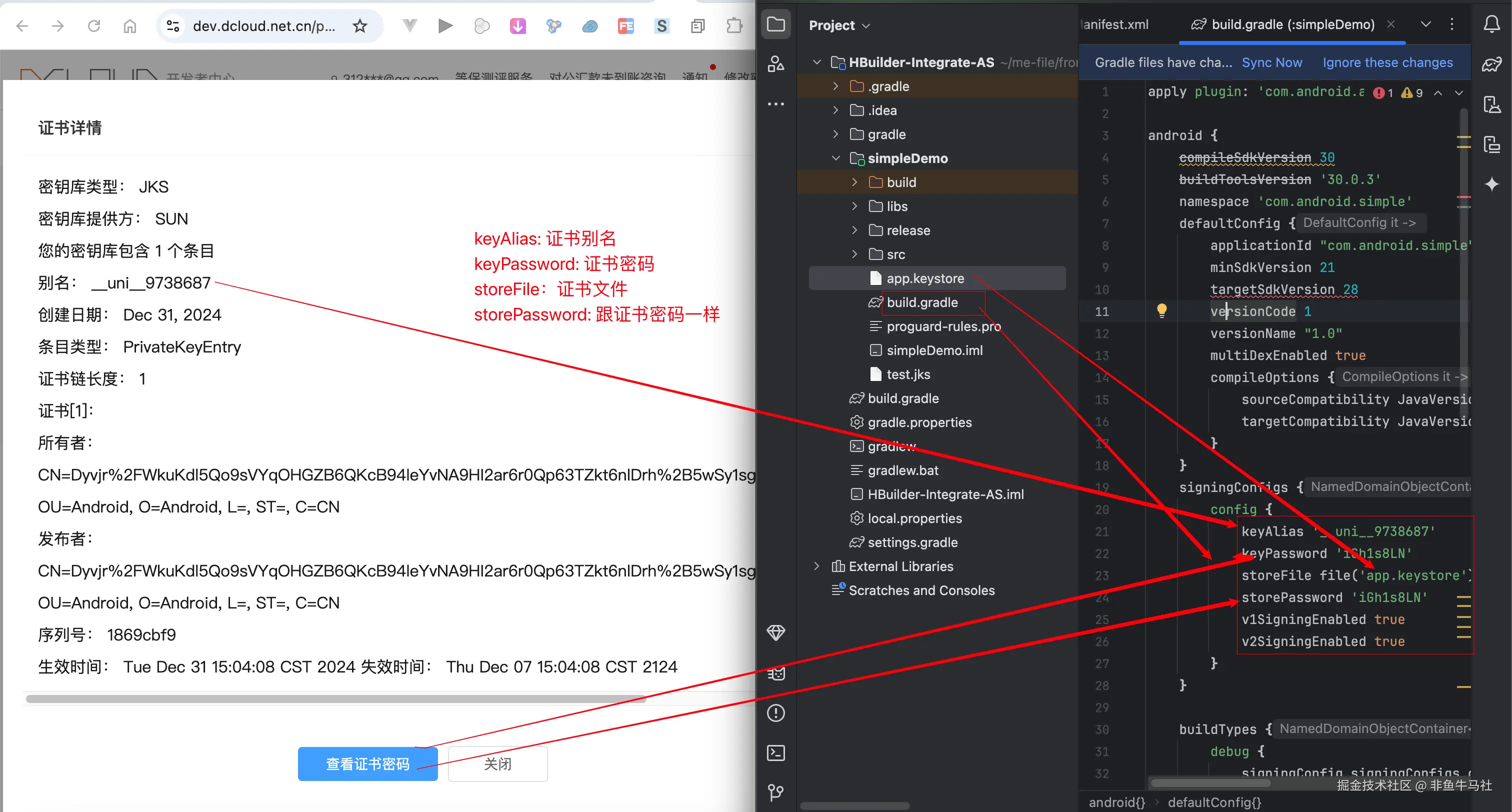Click the certificate dialog horizontal scrollbar
This screenshot has height=812, width=1512.
click(x=335, y=698)
